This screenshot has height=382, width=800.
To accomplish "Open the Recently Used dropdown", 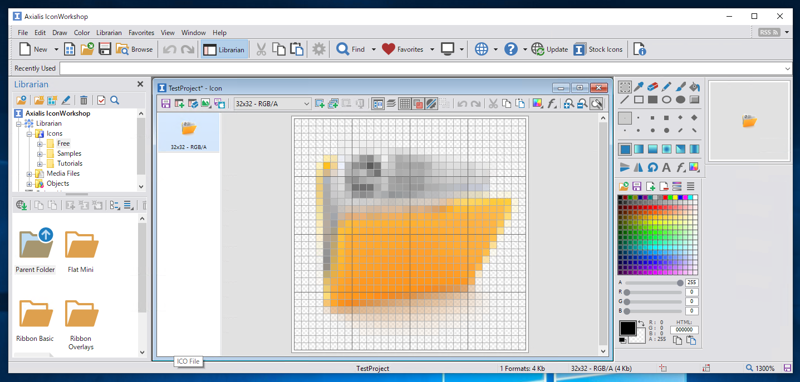I will pos(787,68).
